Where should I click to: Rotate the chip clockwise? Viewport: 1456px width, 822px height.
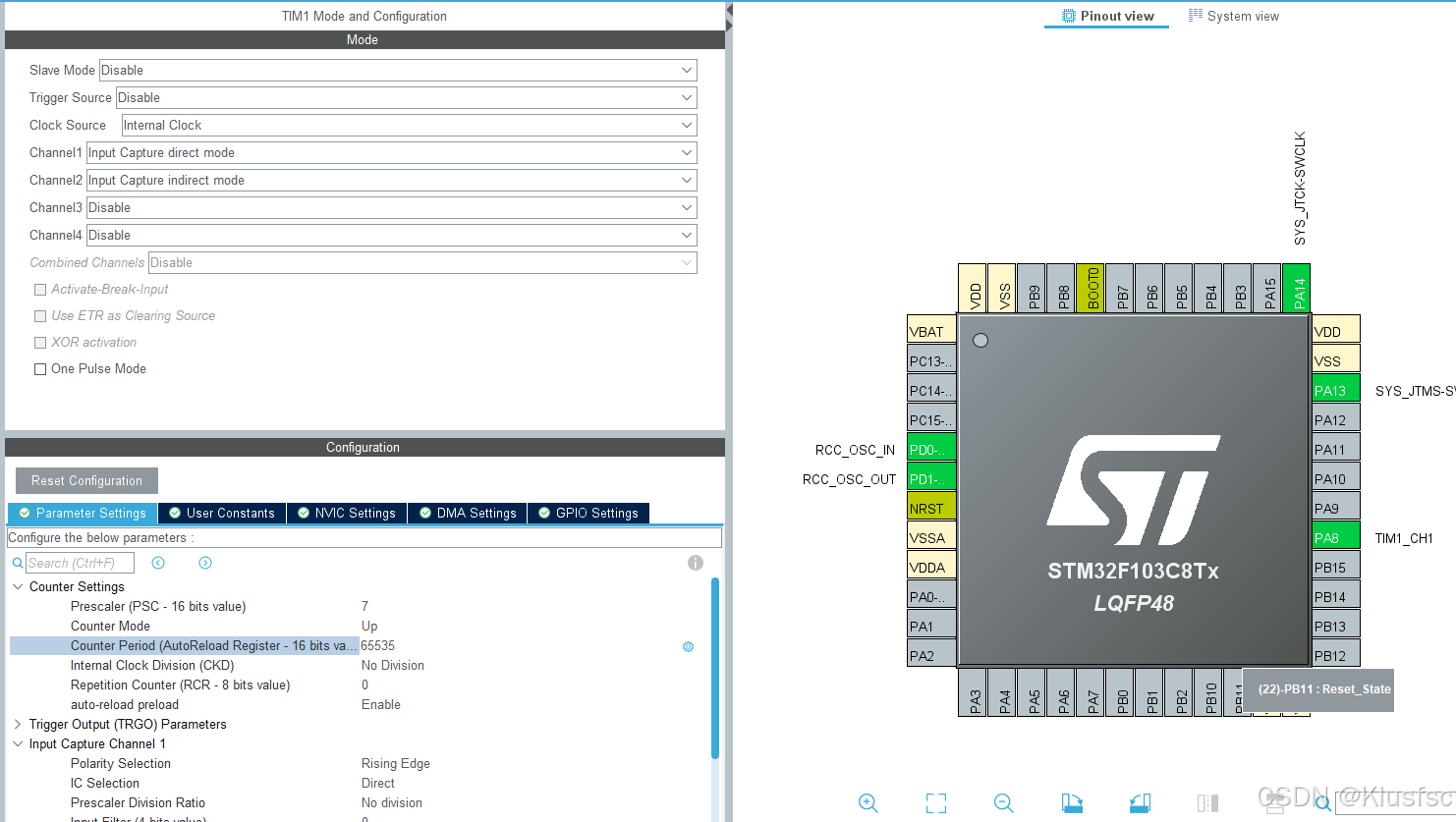pos(1072,802)
